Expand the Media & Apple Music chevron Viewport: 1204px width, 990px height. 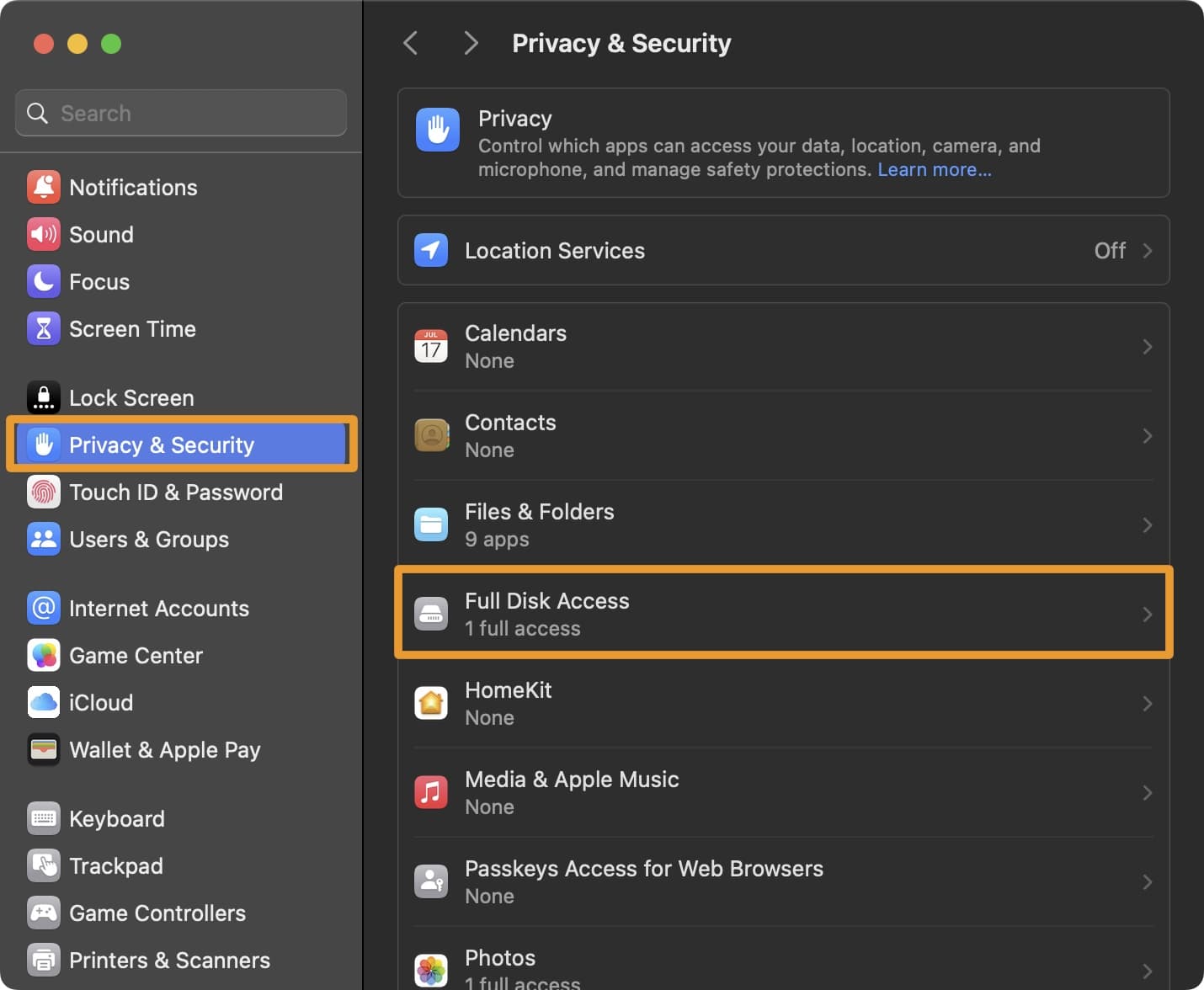1147,793
